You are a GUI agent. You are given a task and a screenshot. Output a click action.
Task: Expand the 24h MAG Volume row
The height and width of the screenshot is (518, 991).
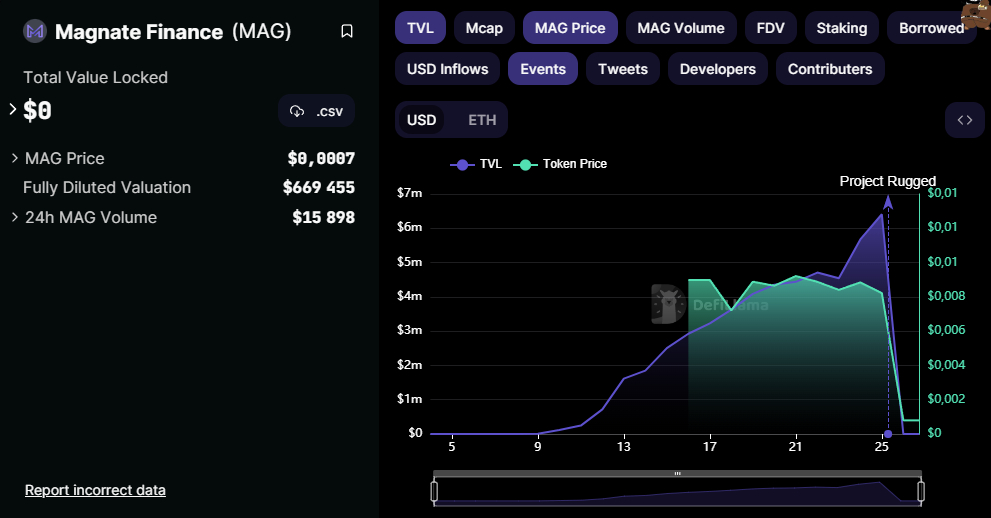click(x=15, y=217)
